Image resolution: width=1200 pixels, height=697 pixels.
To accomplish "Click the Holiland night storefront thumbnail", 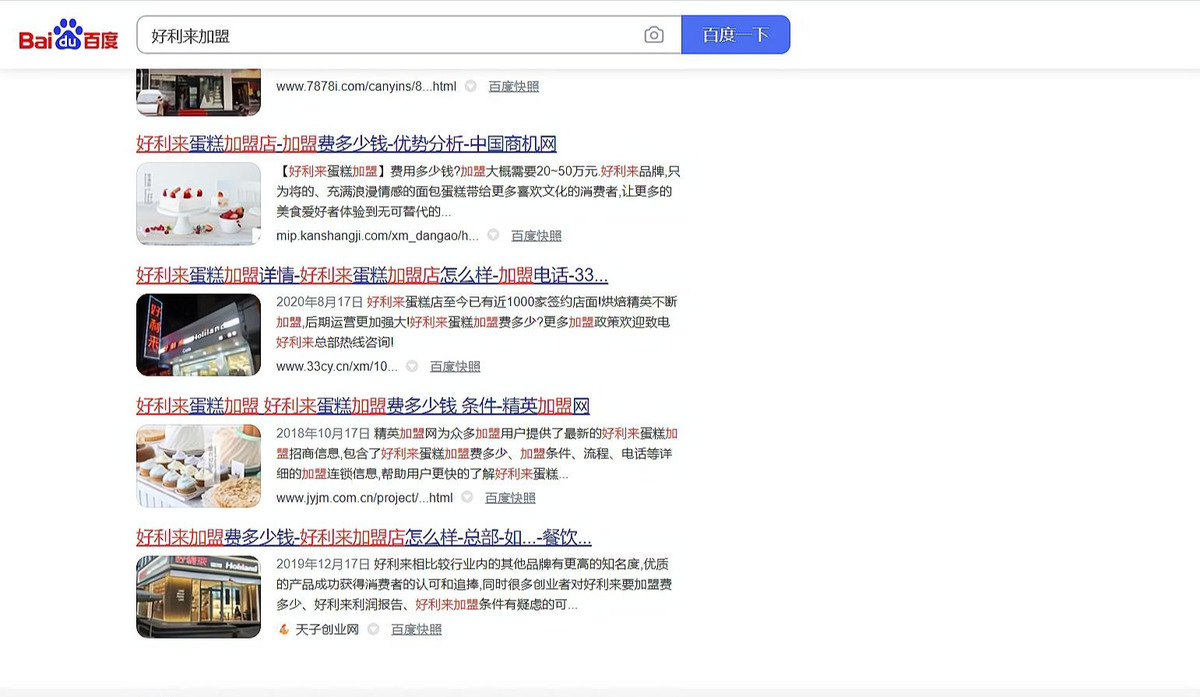I will pos(198,335).
